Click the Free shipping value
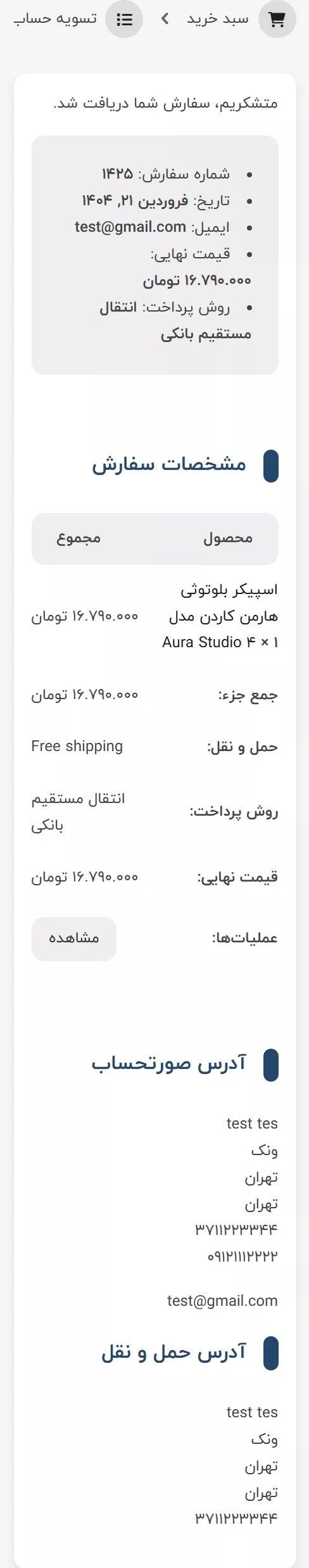This screenshot has width=309, height=1568. (x=77, y=746)
